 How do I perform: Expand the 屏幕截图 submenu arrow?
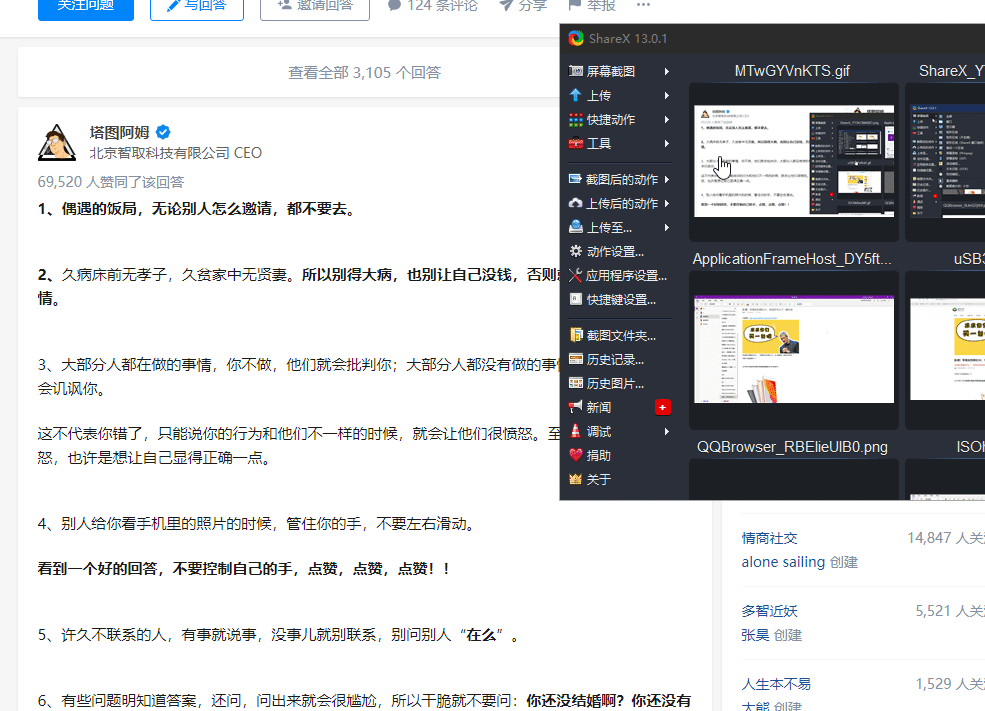[x=667, y=72]
